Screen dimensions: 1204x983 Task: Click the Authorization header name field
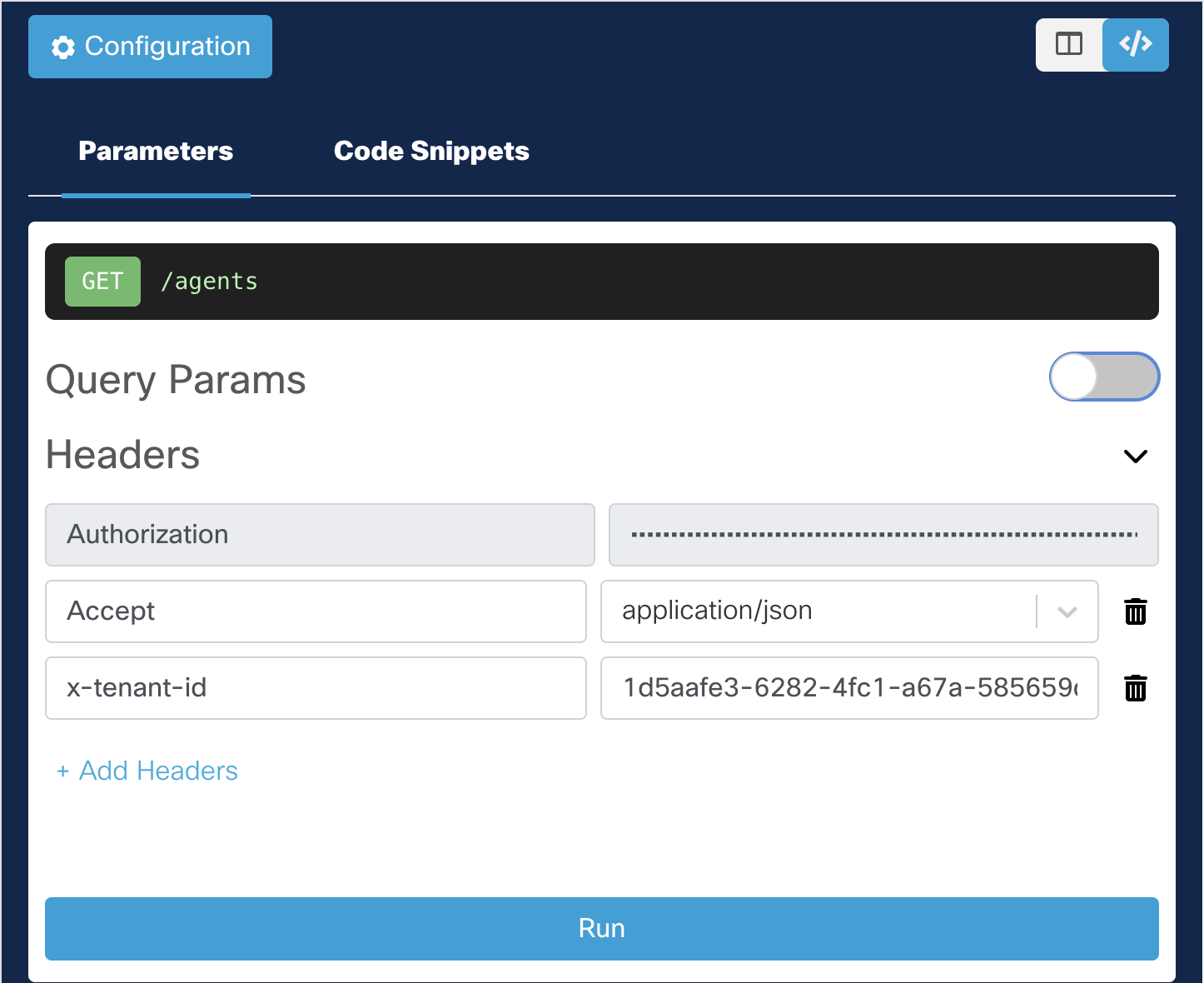pyautogui.click(x=319, y=535)
